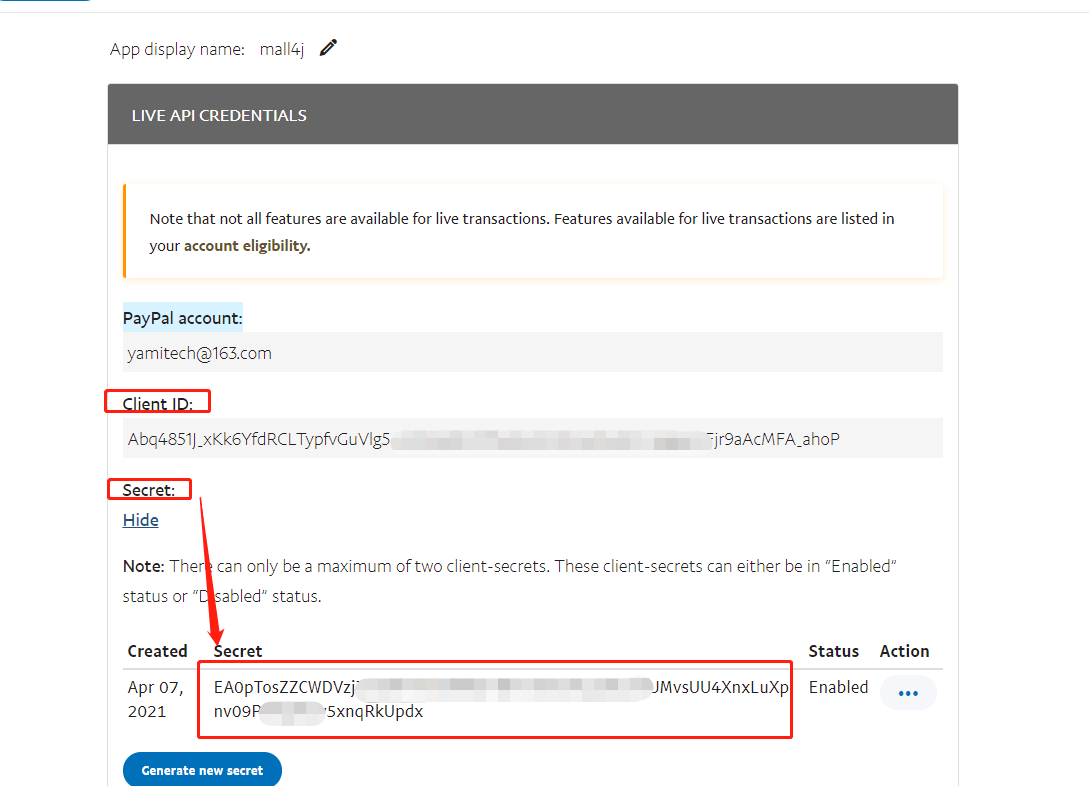
Task: Click the Enabled status cell
Action: pyautogui.click(x=838, y=687)
